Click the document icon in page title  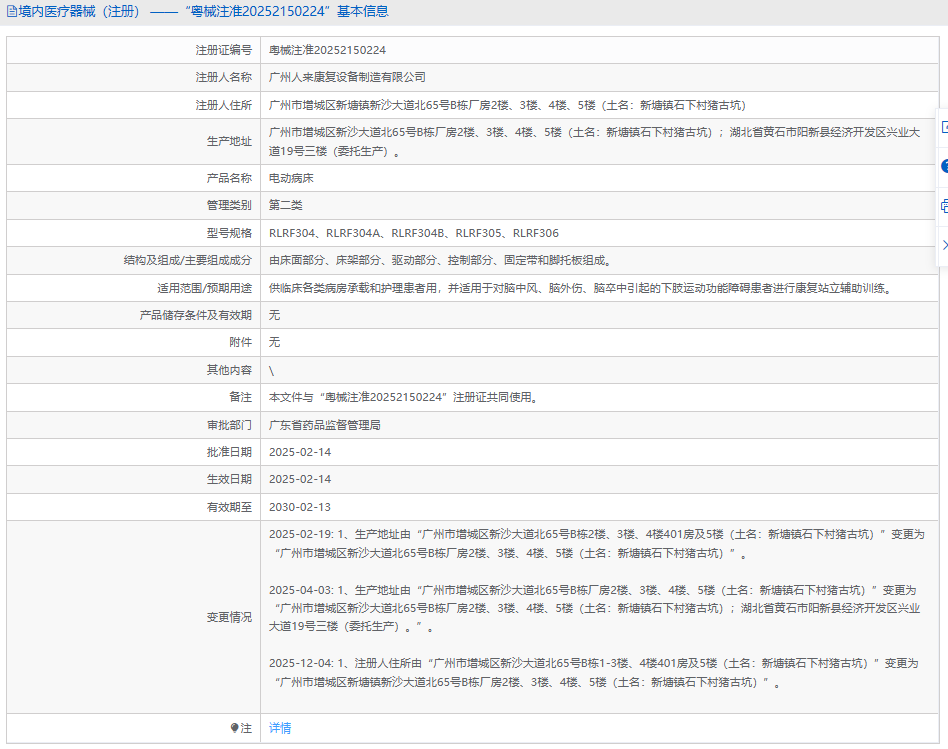[x=11, y=11]
